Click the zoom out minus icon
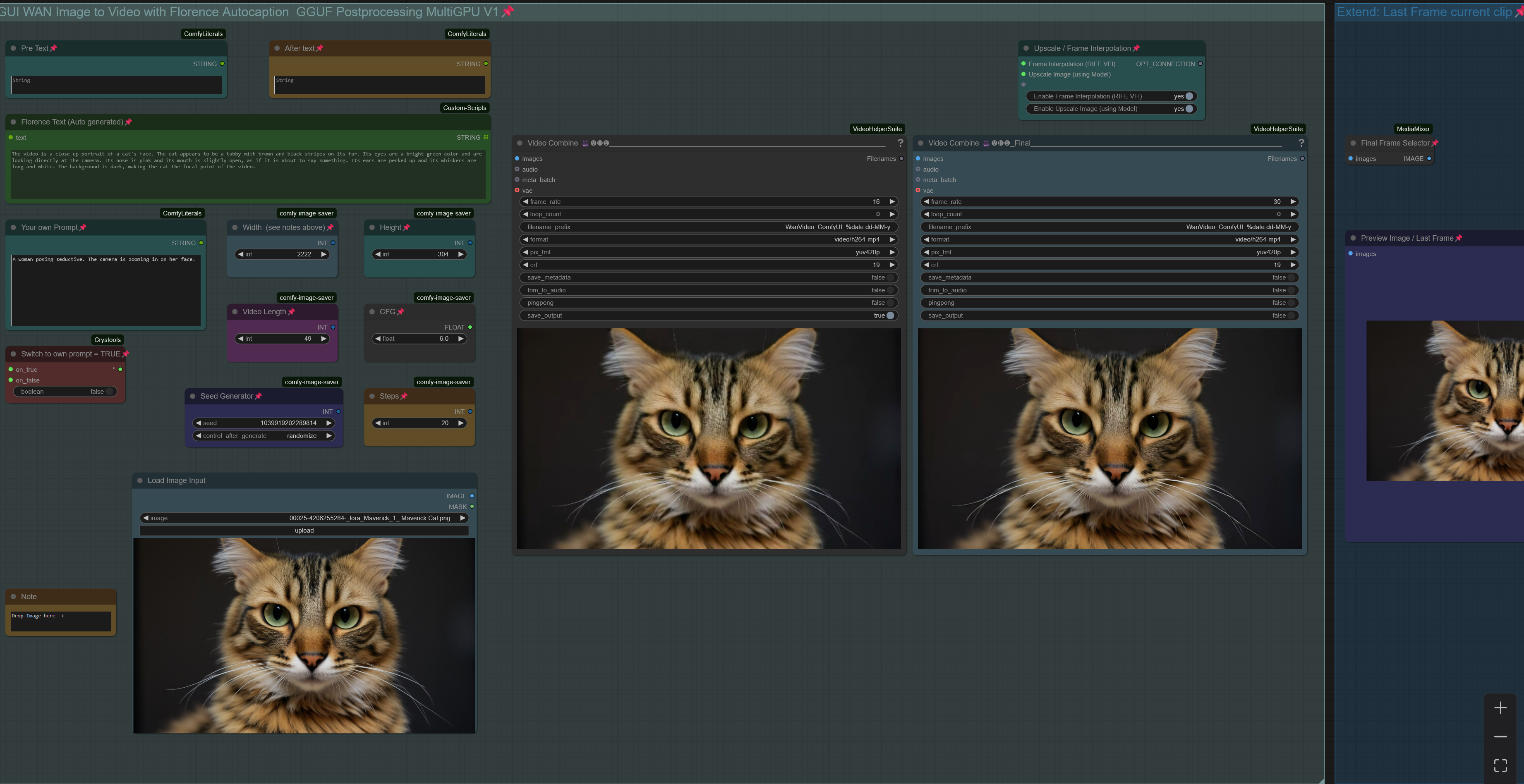The height and width of the screenshot is (784, 1524). pyautogui.click(x=1500, y=737)
